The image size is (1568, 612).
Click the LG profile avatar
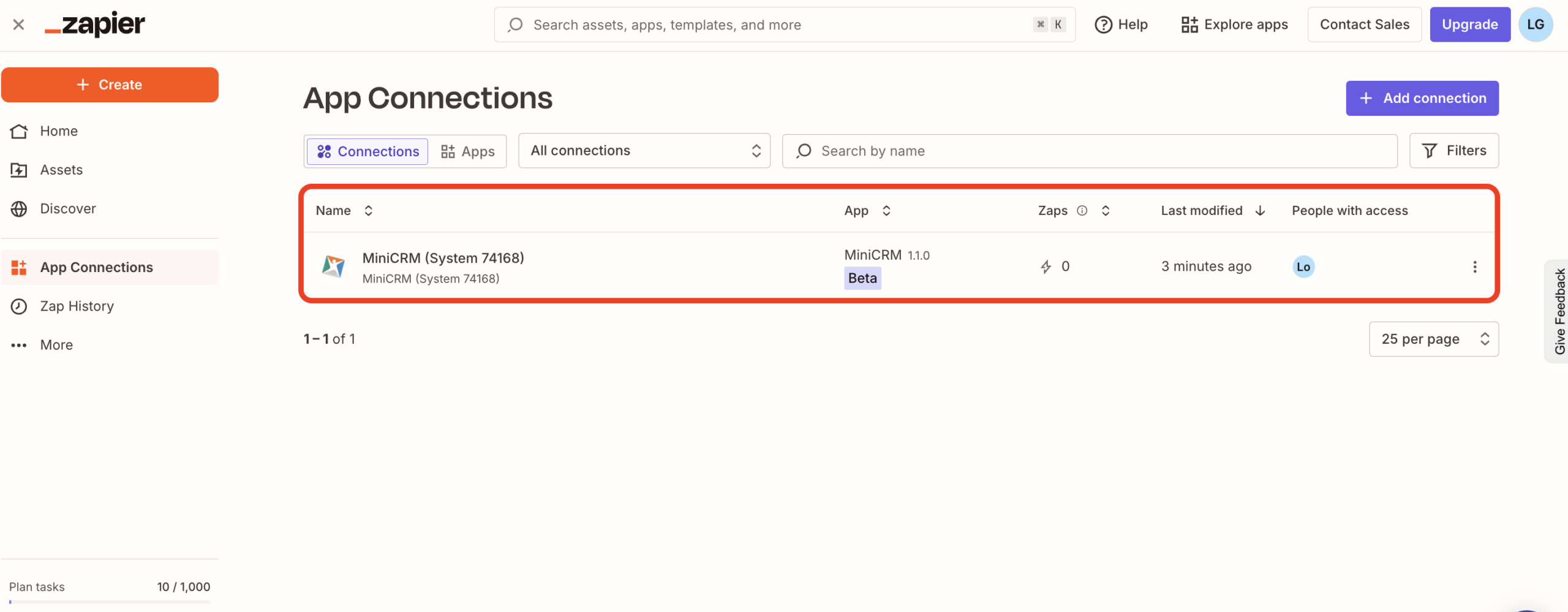(1535, 25)
